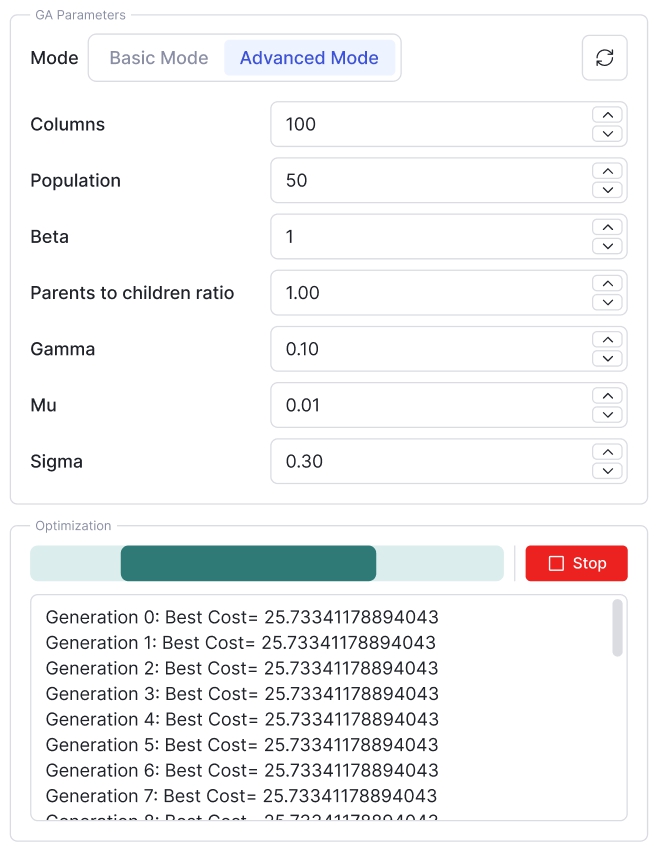Click the Sigma value field

430,461
